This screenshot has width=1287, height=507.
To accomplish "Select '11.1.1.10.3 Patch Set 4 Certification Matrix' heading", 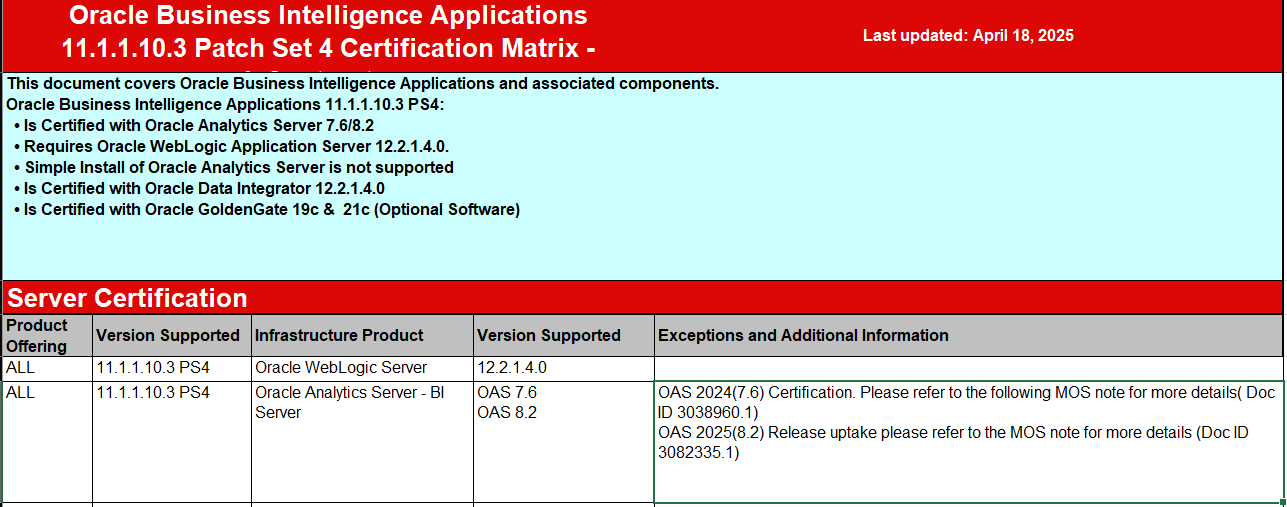I will click(x=329, y=48).
